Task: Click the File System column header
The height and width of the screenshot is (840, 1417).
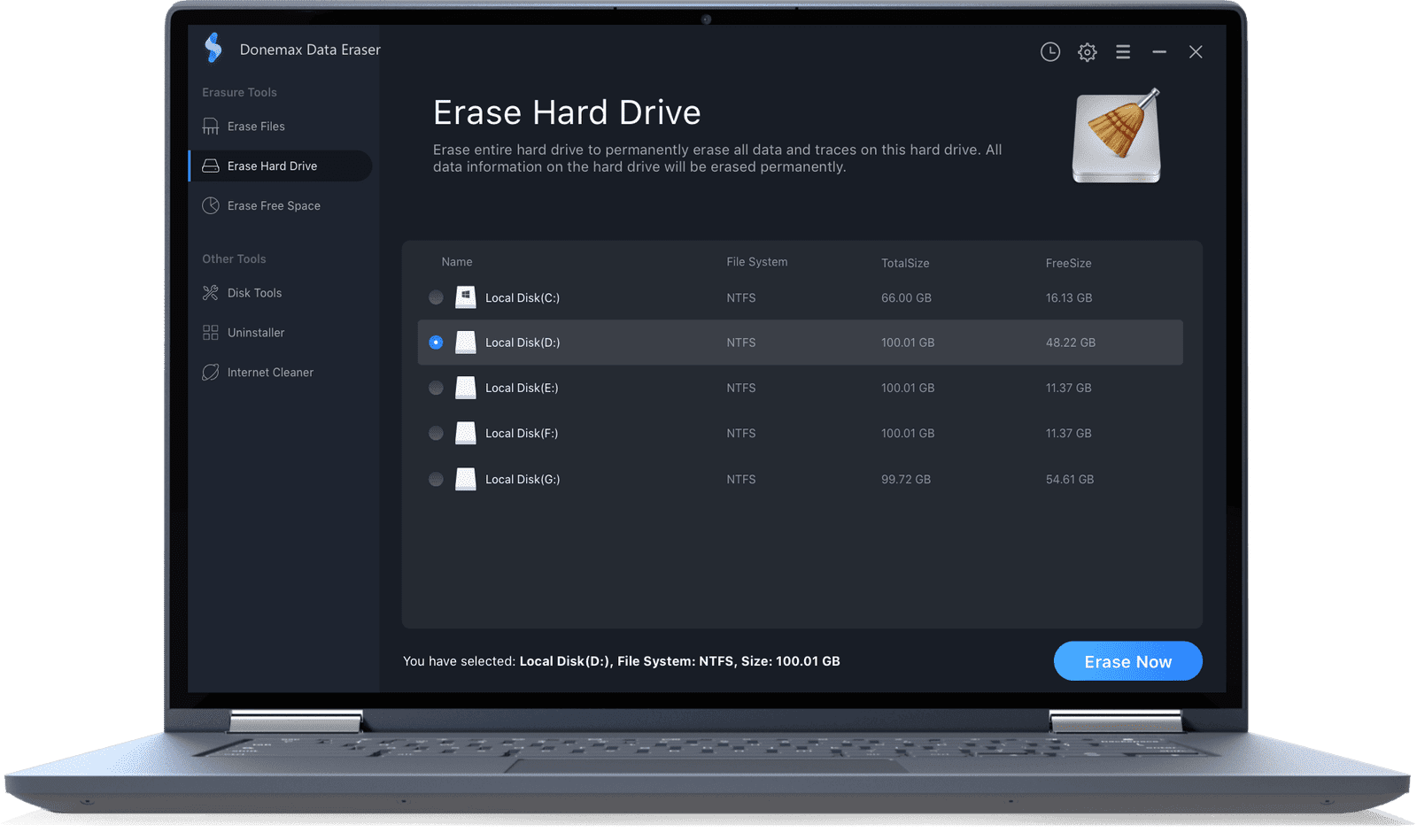Action: (x=756, y=262)
